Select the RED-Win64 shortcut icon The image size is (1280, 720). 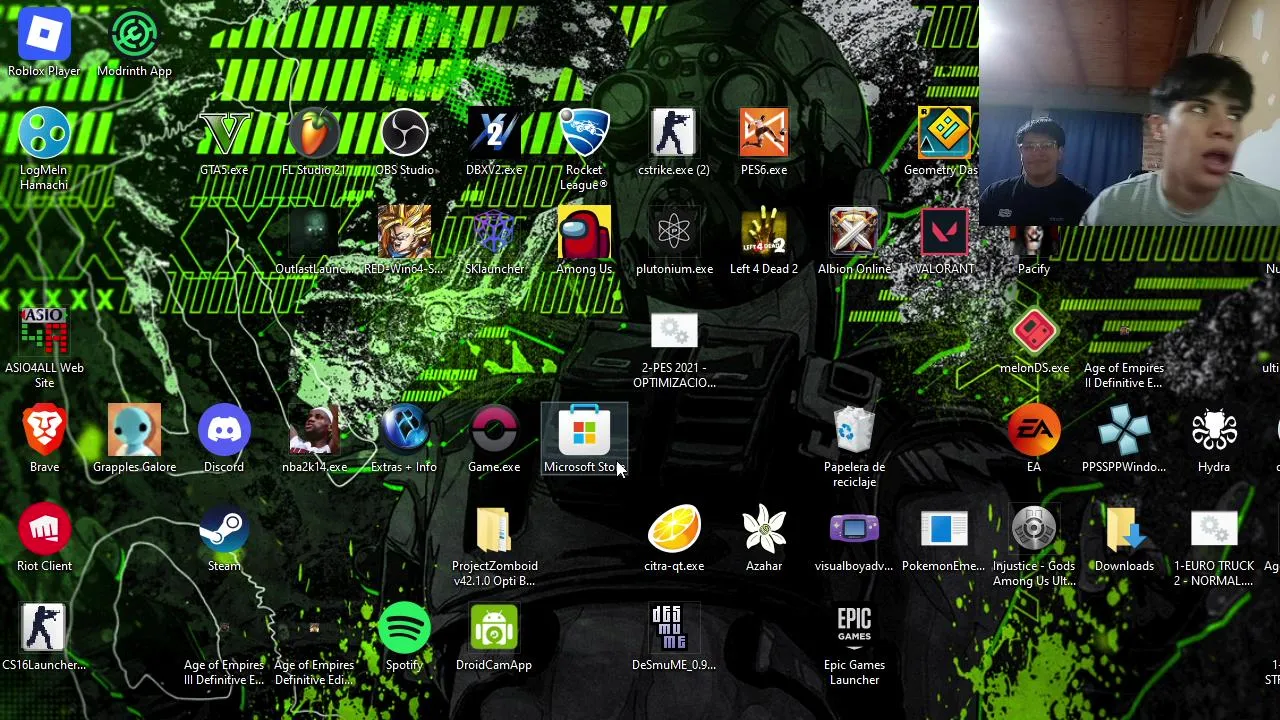(404, 232)
